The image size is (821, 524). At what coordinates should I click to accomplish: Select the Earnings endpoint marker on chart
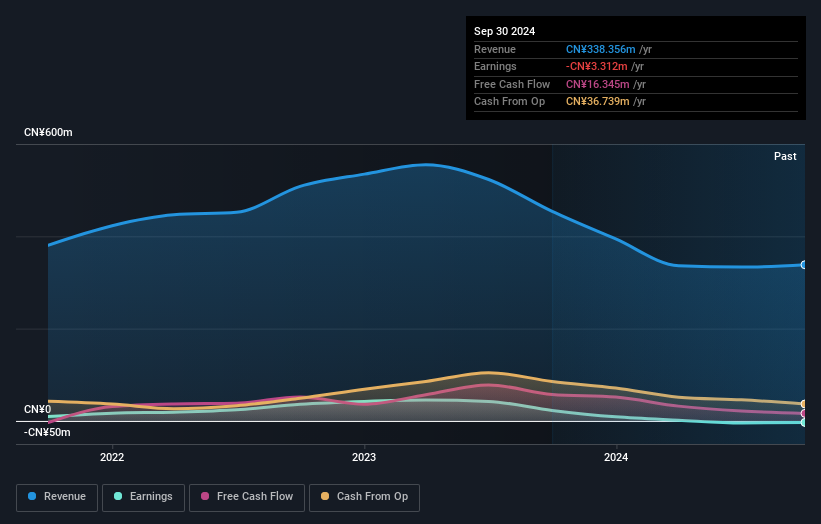804,422
